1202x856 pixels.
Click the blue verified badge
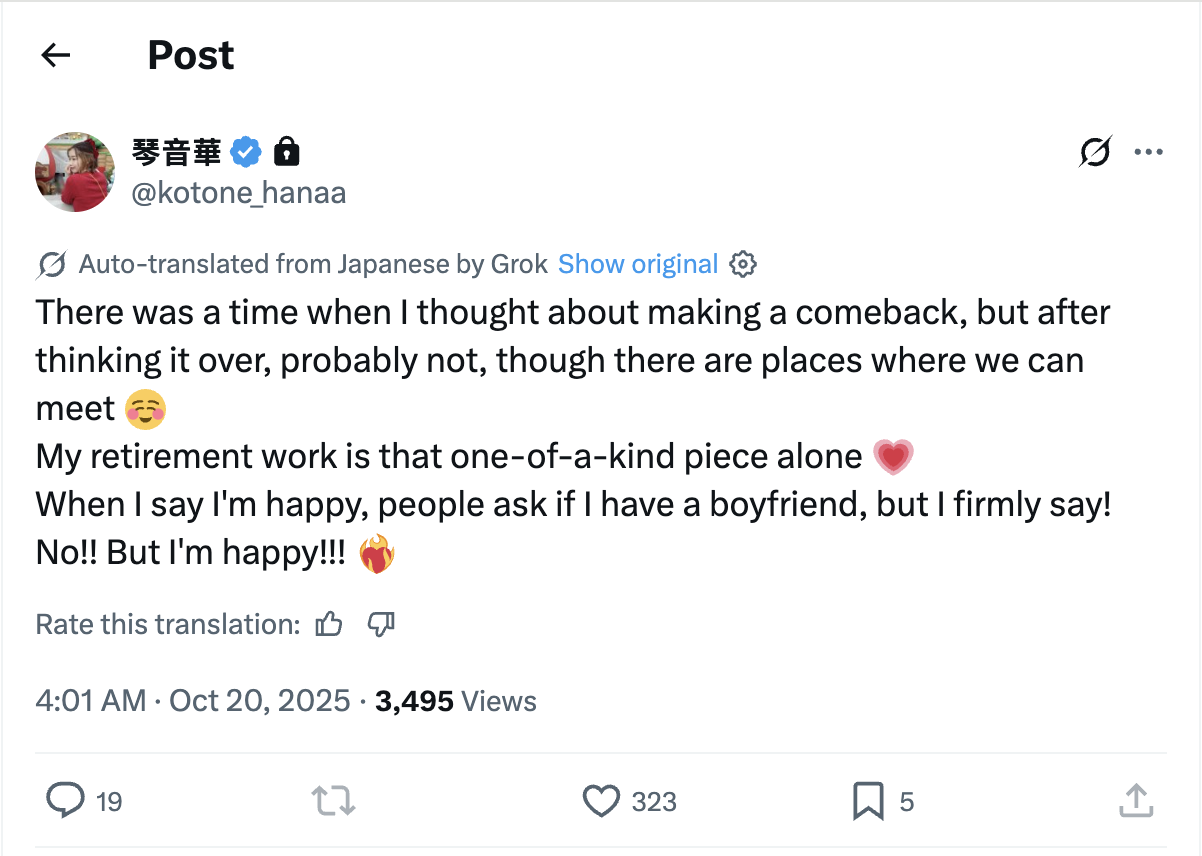click(247, 152)
